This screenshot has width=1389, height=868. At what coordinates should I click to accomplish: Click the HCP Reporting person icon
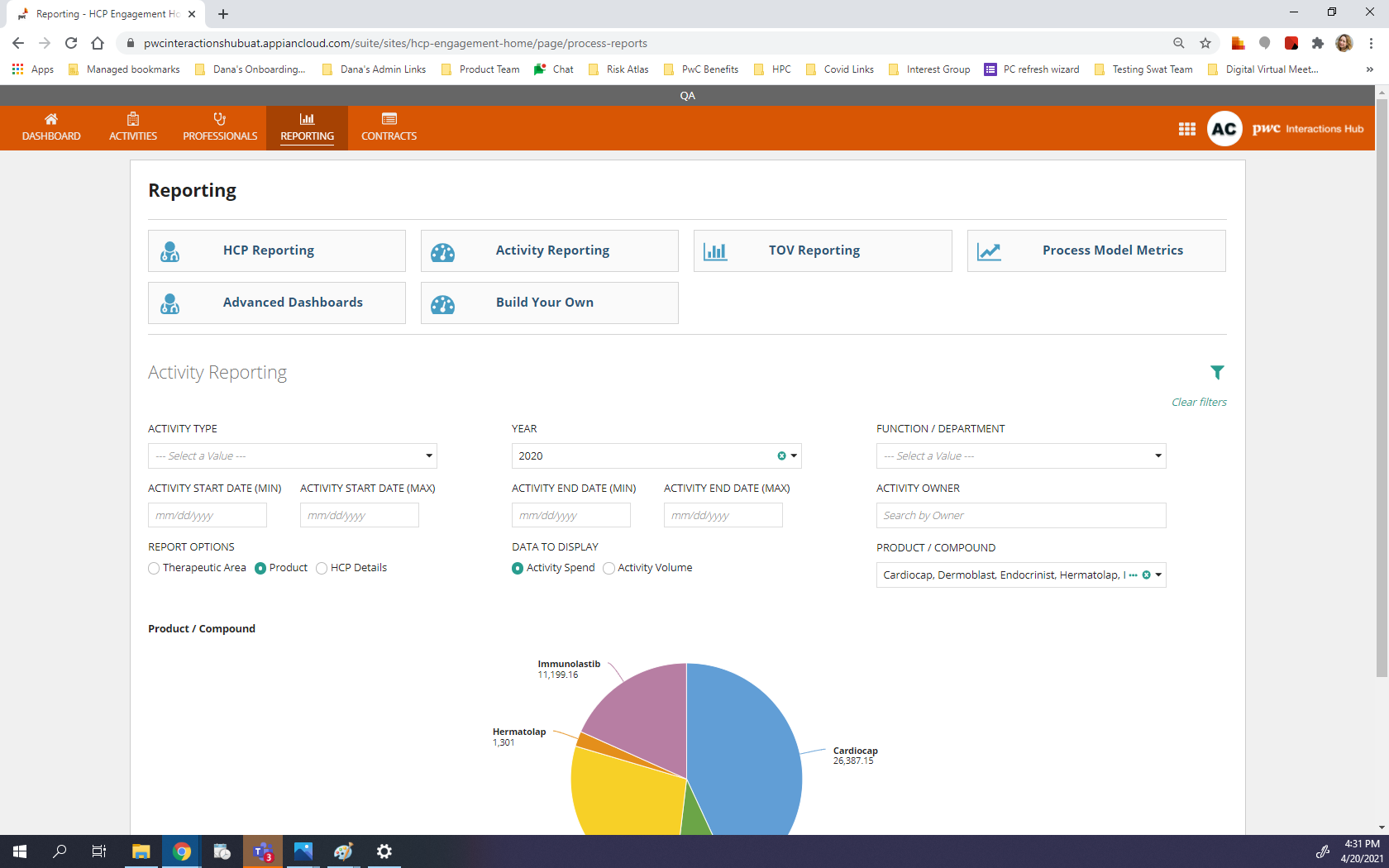point(170,250)
